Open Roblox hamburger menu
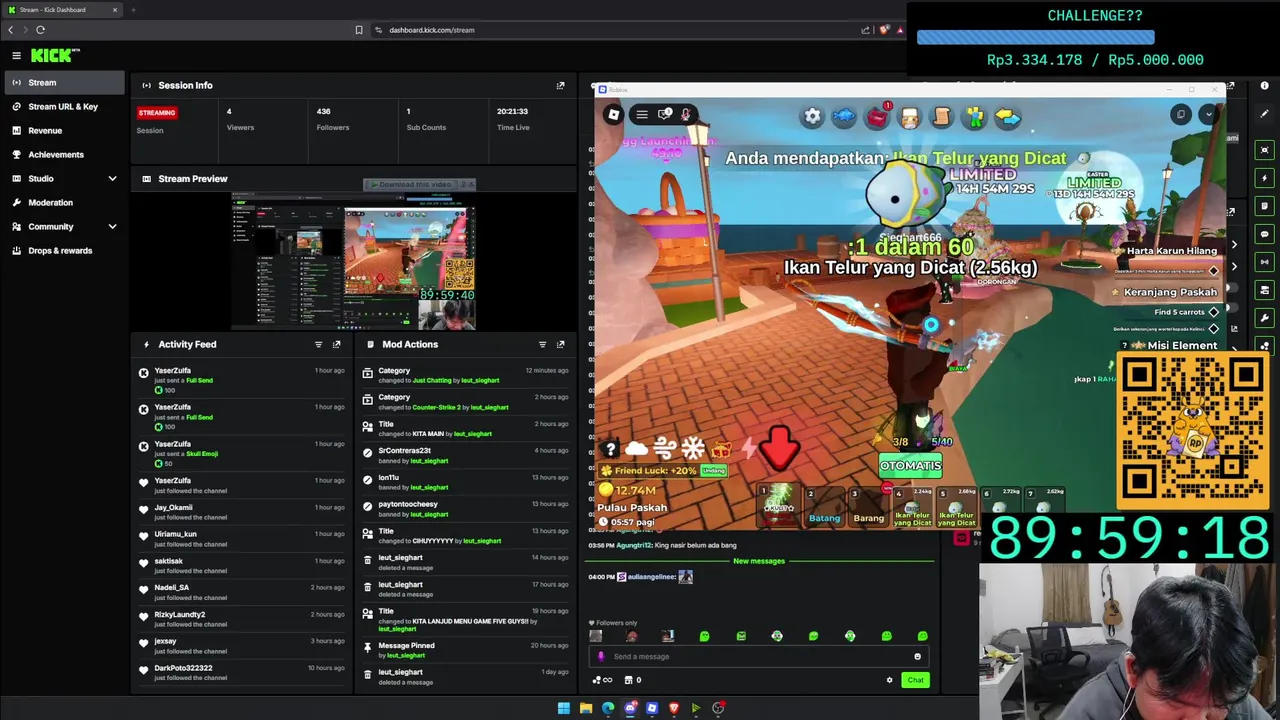 642,115
